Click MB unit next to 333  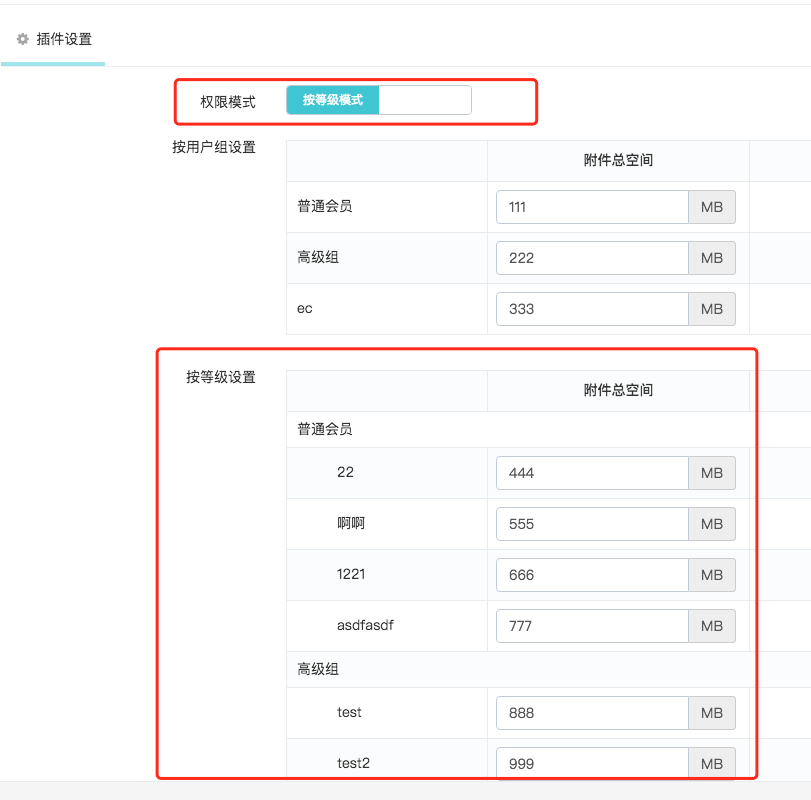click(x=712, y=309)
